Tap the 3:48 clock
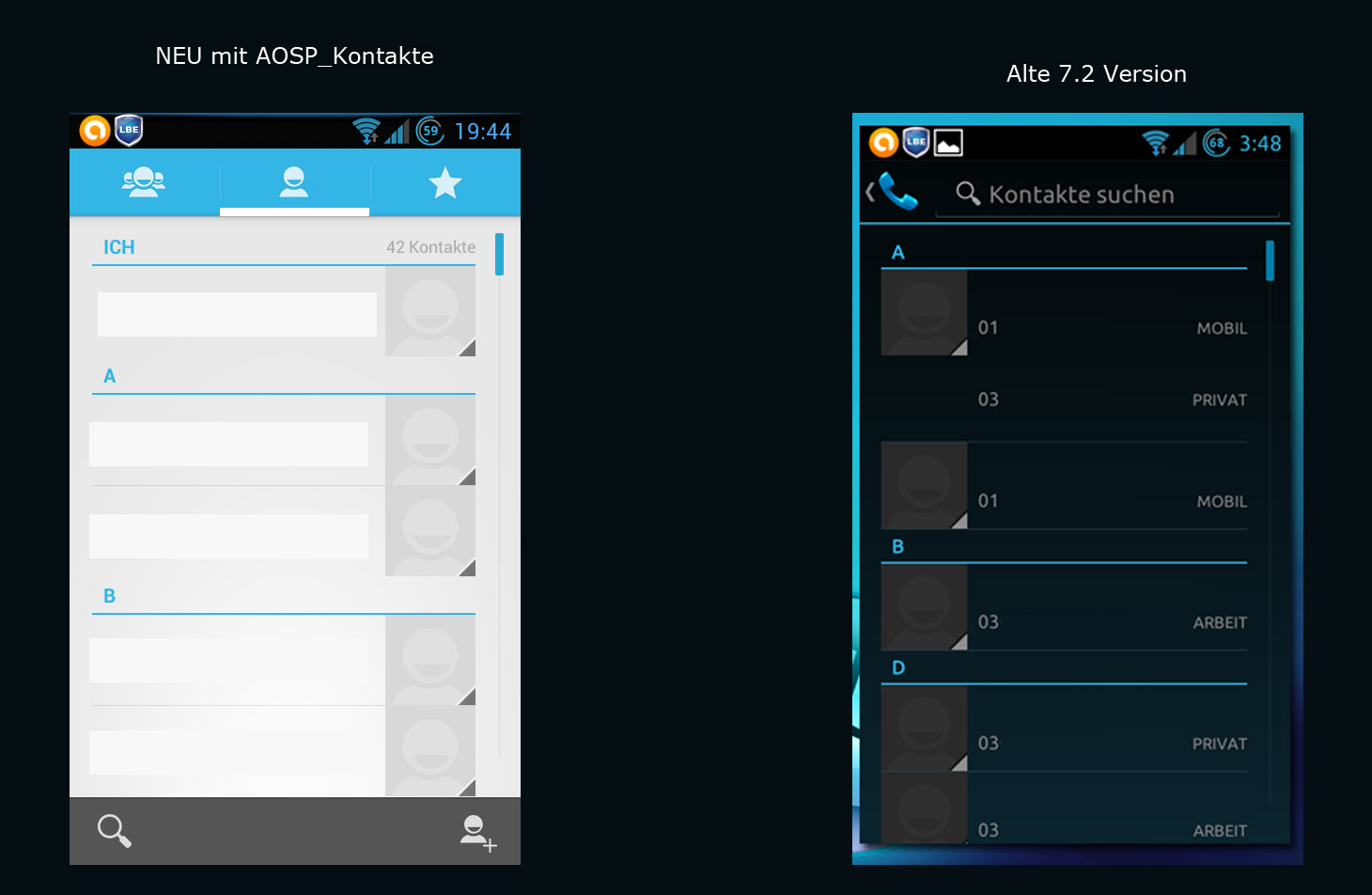Image resolution: width=1372 pixels, height=895 pixels. coord(1260,144)
